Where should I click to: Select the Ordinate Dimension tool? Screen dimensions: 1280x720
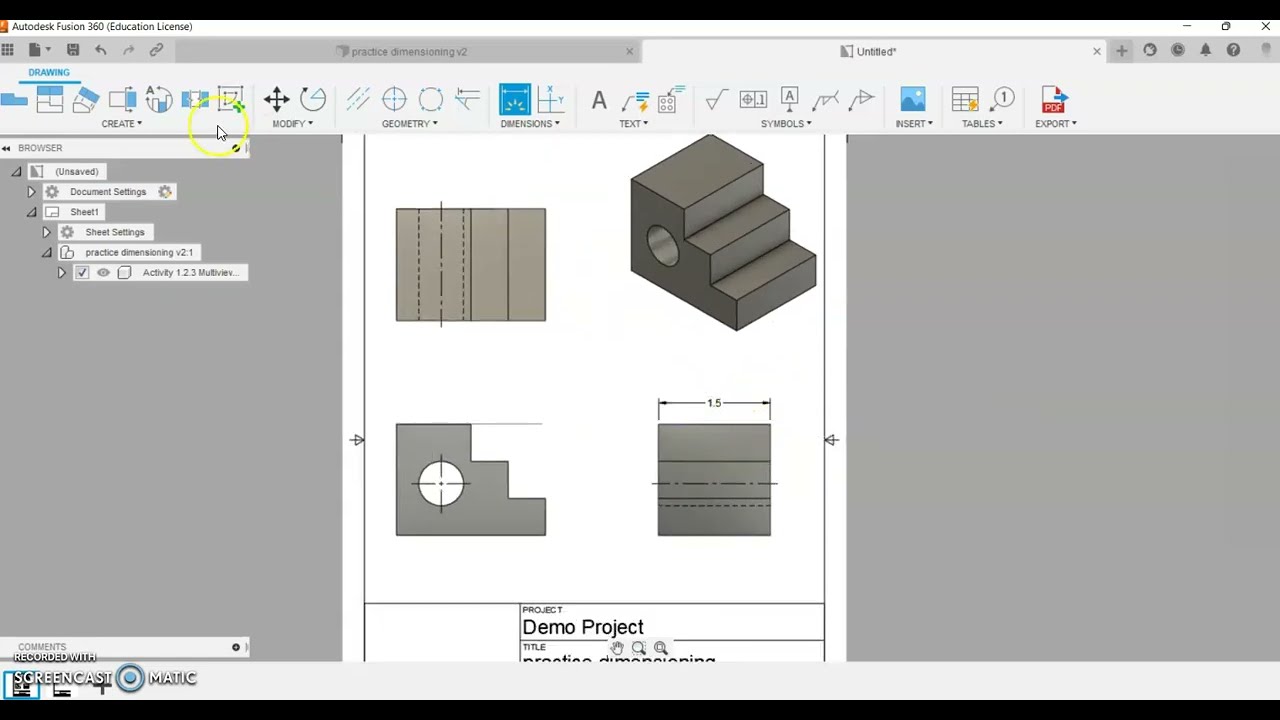pyautogui.click(x=551, y=99)
